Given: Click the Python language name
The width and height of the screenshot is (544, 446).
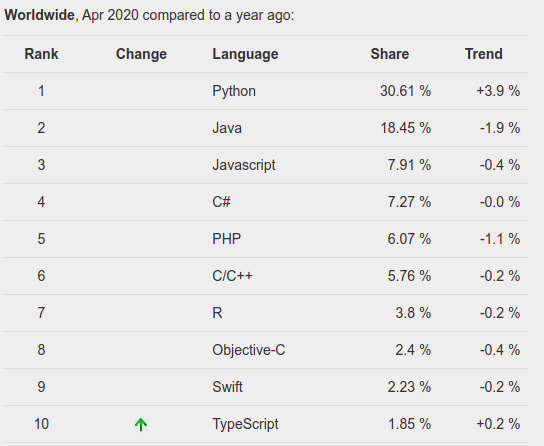Looking at the screenshot, I should 234,92.
